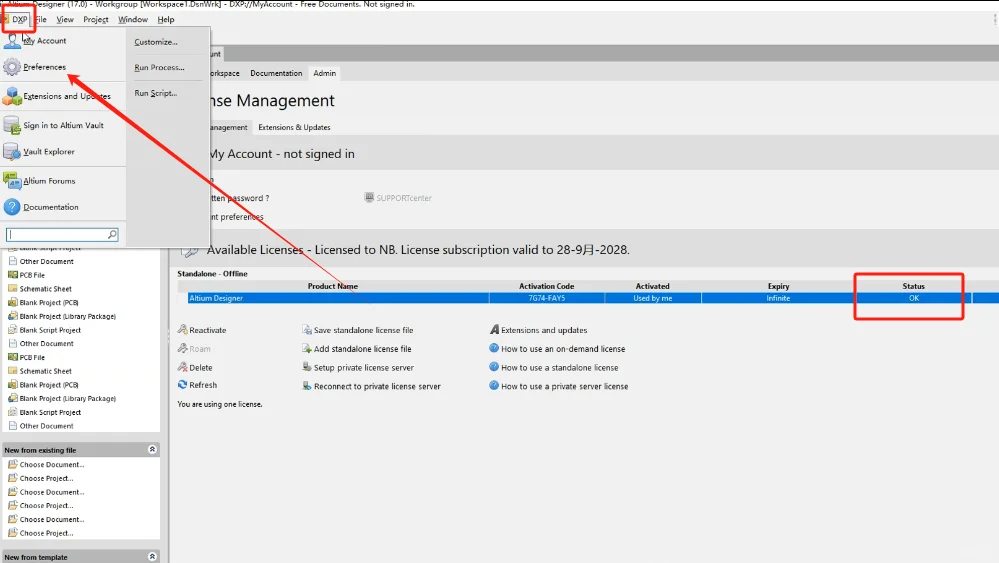Viewport: 999px width, 563px height.
Task: Open the Help menu
Action: (x=166, y=20)
